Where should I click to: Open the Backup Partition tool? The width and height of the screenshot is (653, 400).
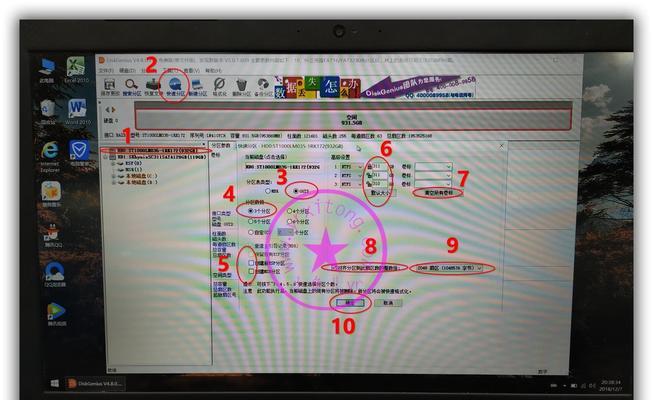tap(263, 86)
